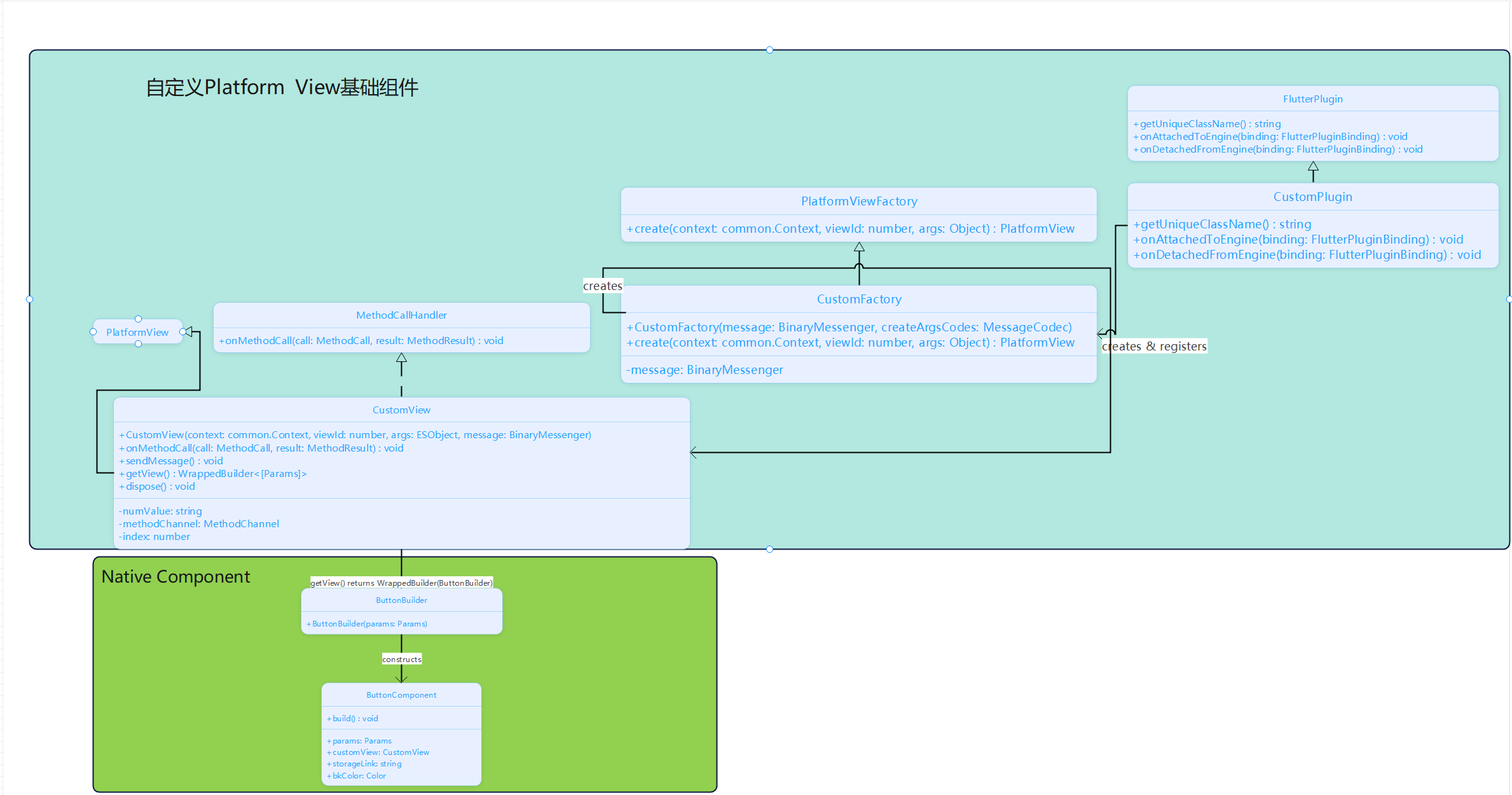This screenshot has width=1512, height=795.
Task: Click the 'Native Component' group title
Action: click(175, 576)
